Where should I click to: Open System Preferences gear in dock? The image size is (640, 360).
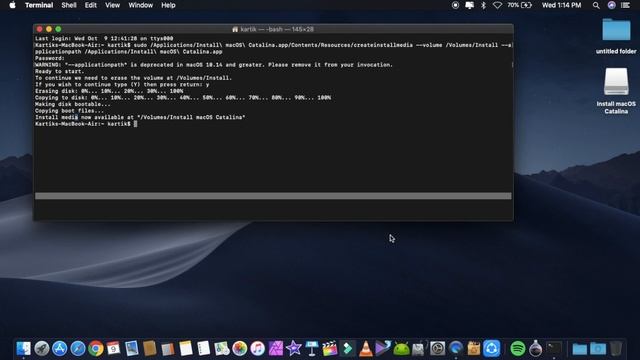[438, 349]
